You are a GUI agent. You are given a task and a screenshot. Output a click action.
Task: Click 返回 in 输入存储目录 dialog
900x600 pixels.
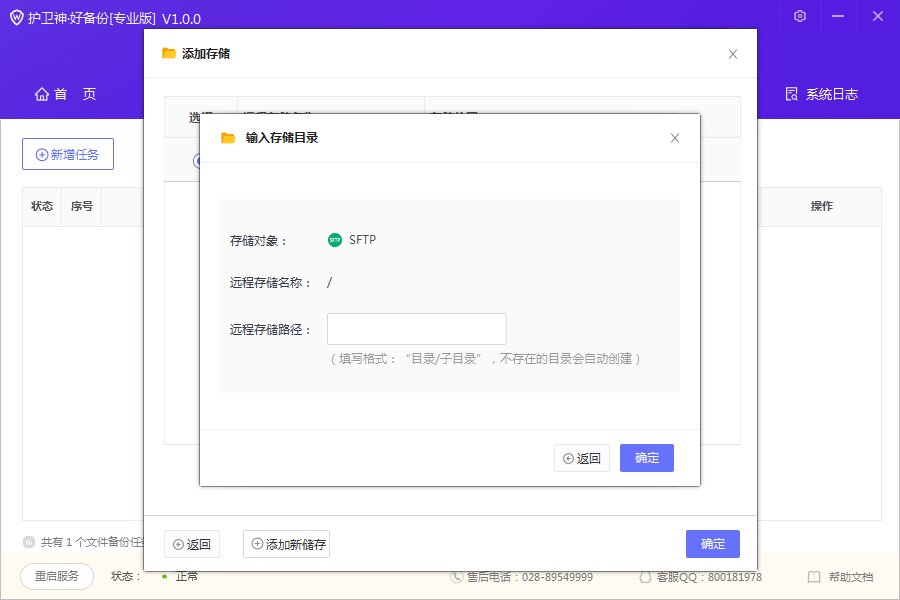tap(581, 458)
